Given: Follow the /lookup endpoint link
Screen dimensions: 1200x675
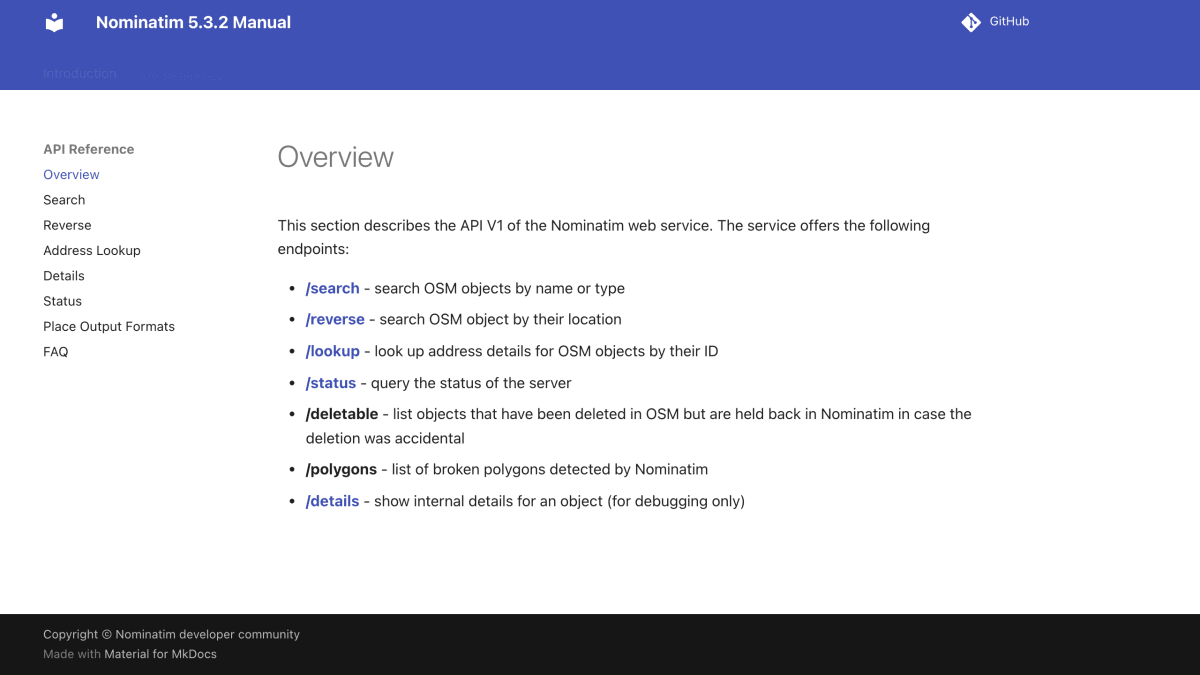Looking at the screenshot, I should point(332,351).
